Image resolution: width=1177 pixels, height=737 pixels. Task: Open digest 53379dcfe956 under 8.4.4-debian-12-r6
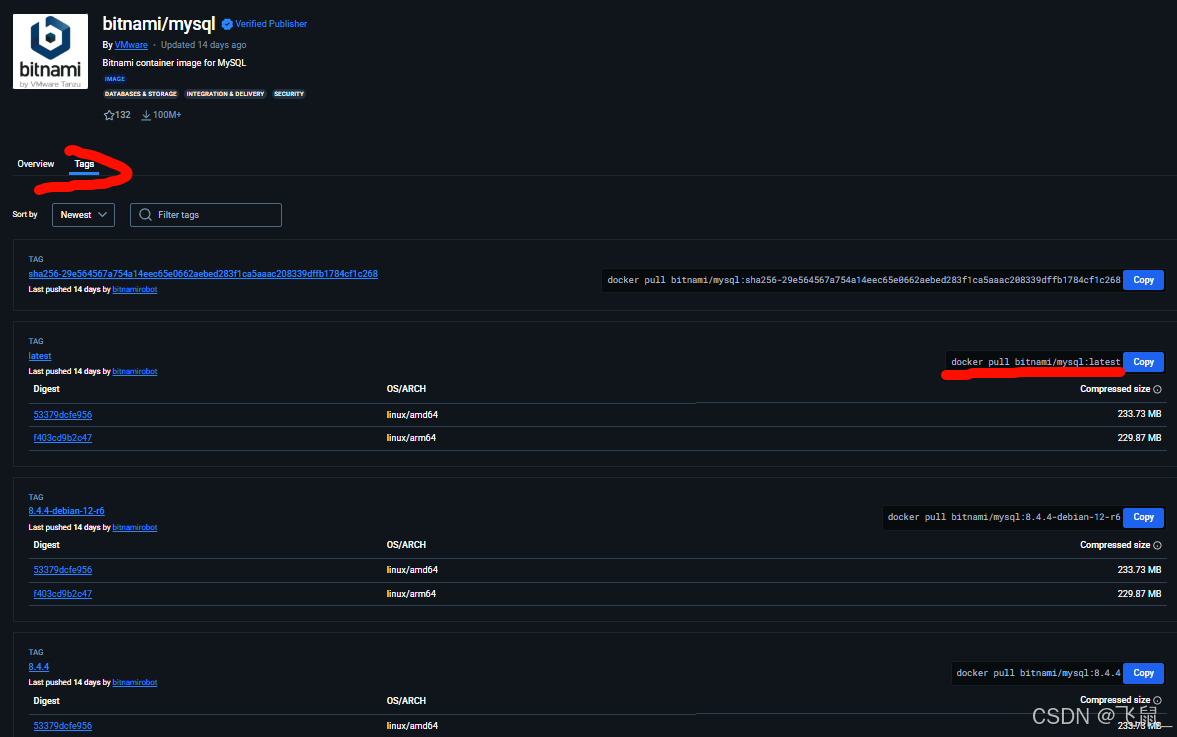[x=62, y=570]
